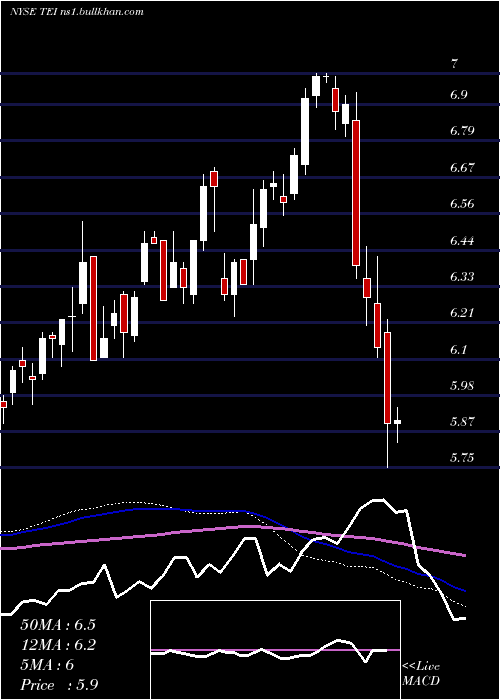Screen dimensions: 500x700
Task: Click the 5MA : 6 reading
Action: point(47,665)
